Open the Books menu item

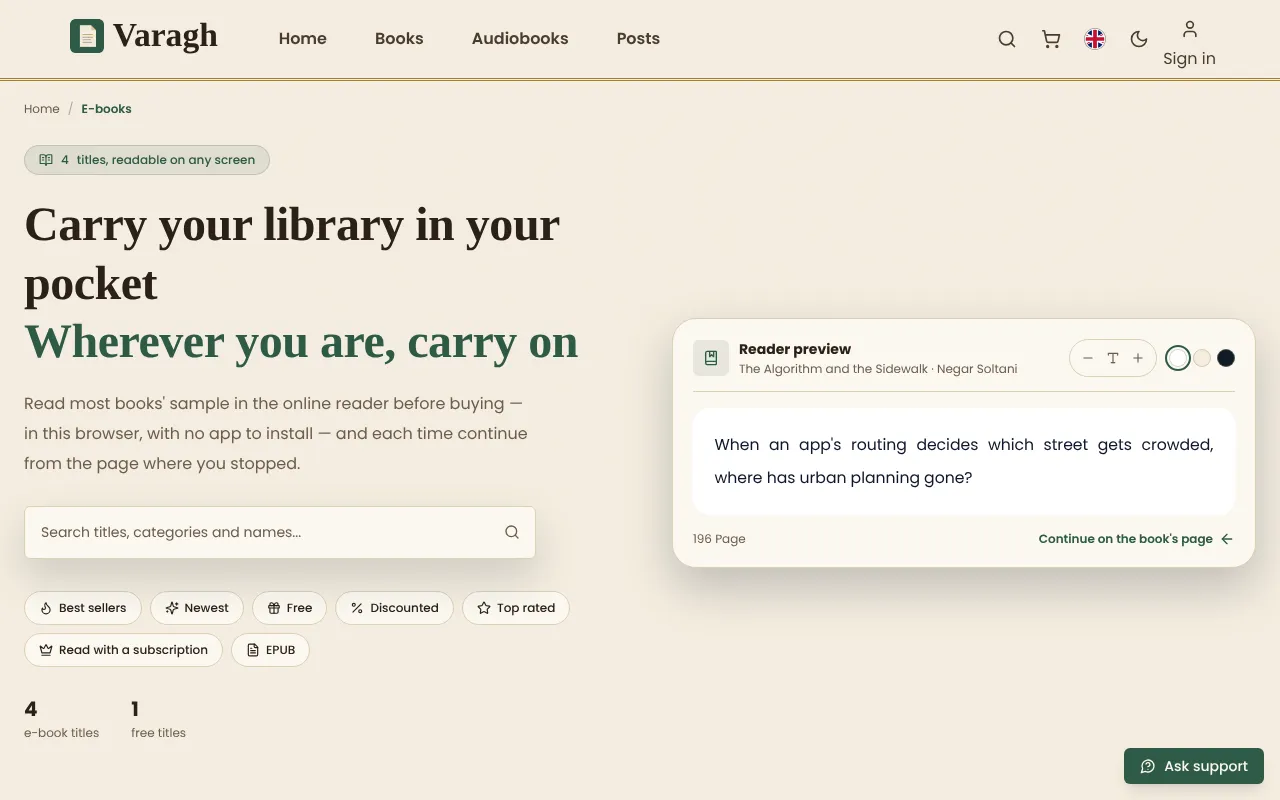[399, 39]
